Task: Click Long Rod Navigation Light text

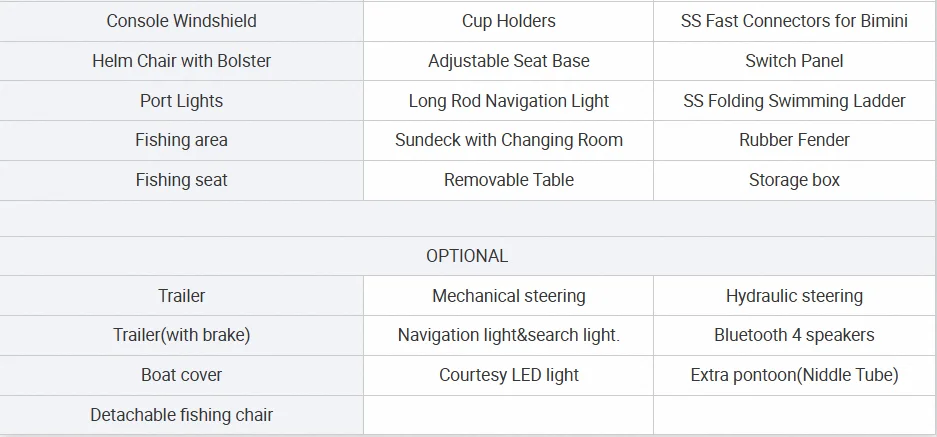Action: point(508,101)
